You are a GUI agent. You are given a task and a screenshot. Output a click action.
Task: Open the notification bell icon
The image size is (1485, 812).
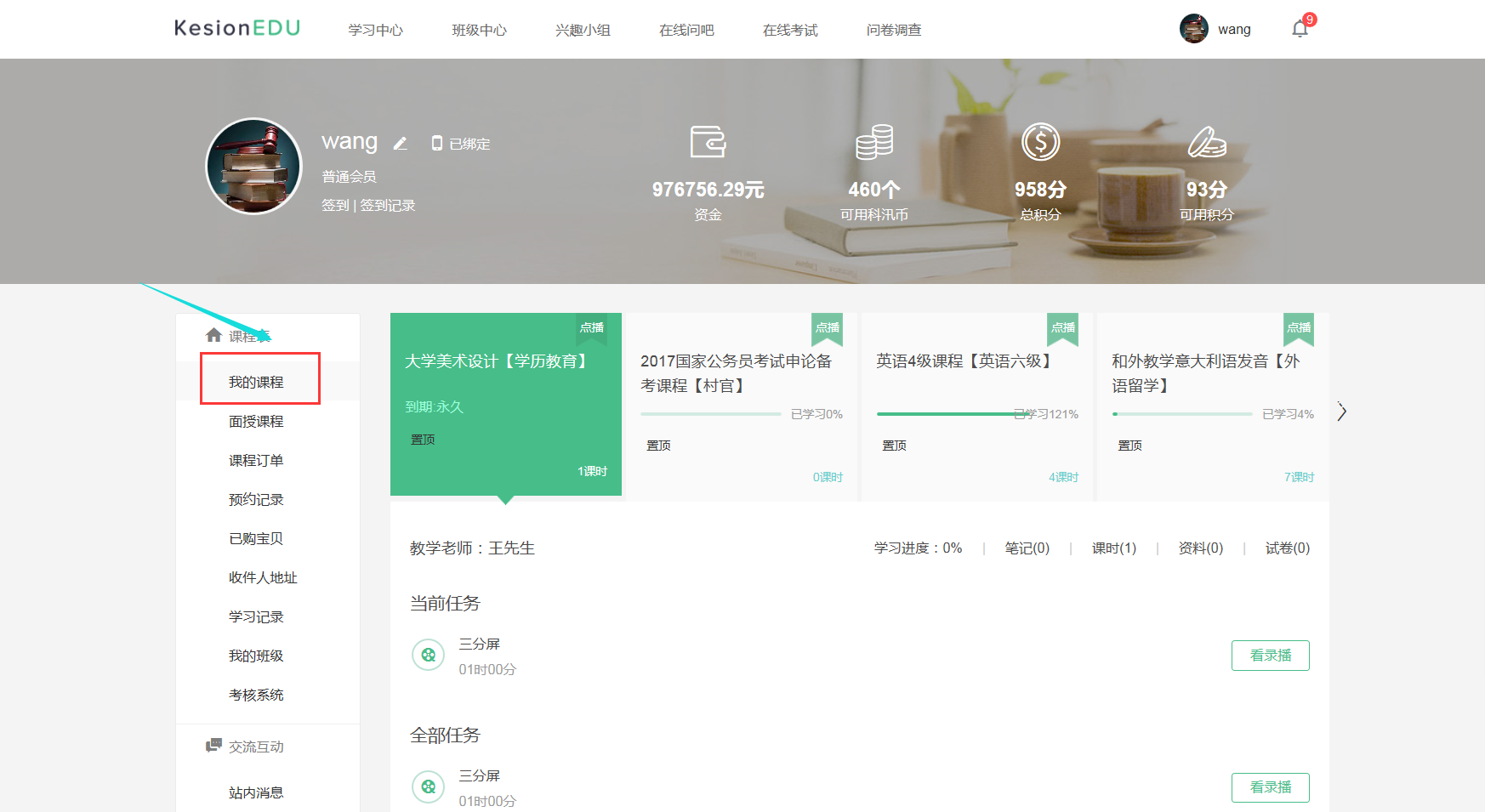pyautogui.click(x=1300, y=30)
